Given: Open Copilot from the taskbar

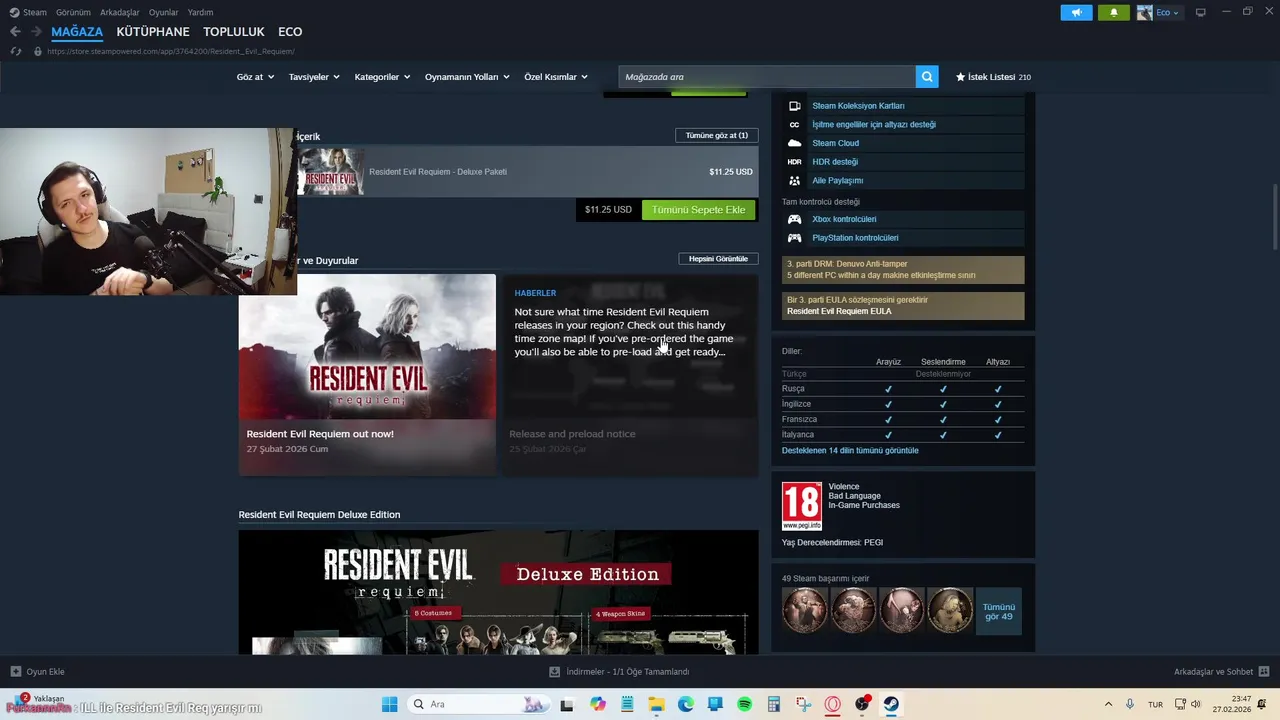Looking at the screenshot, I should point(597,704).
